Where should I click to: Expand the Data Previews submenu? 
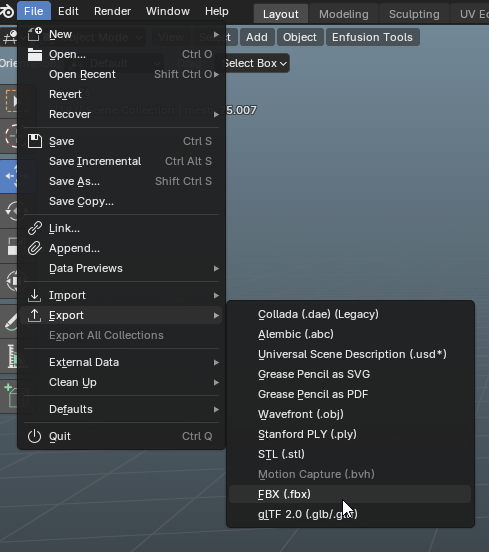[x=121, y=268]
